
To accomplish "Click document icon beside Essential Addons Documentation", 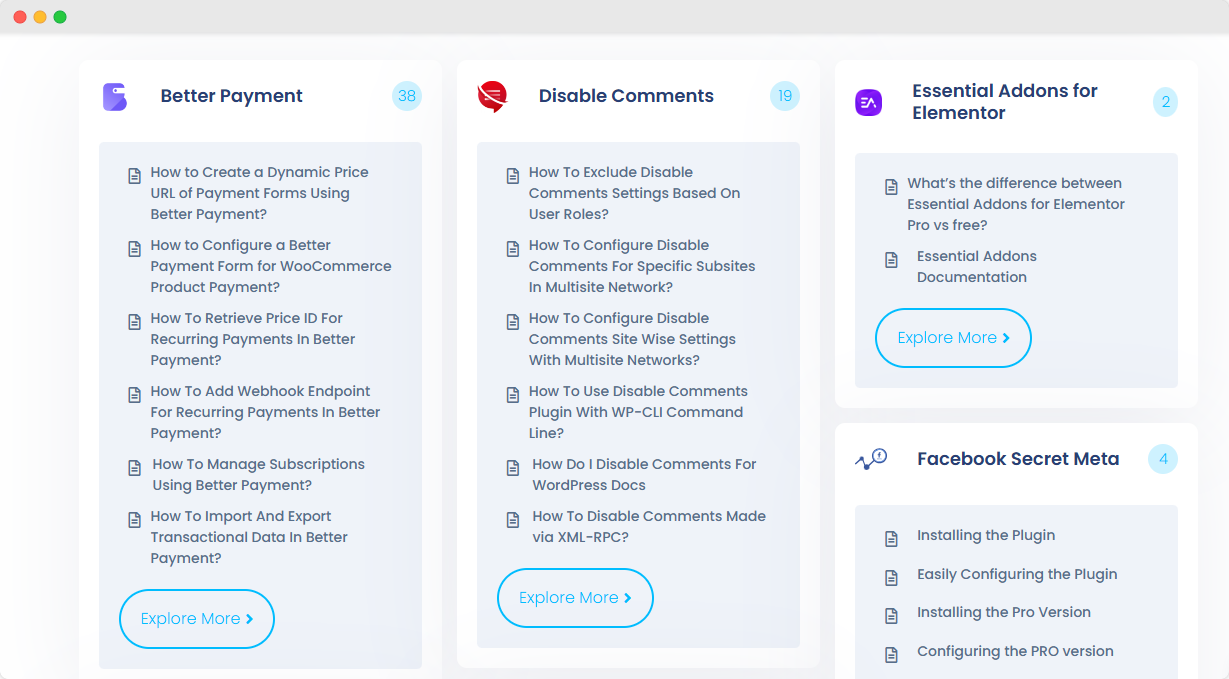I will coord(891,260).
